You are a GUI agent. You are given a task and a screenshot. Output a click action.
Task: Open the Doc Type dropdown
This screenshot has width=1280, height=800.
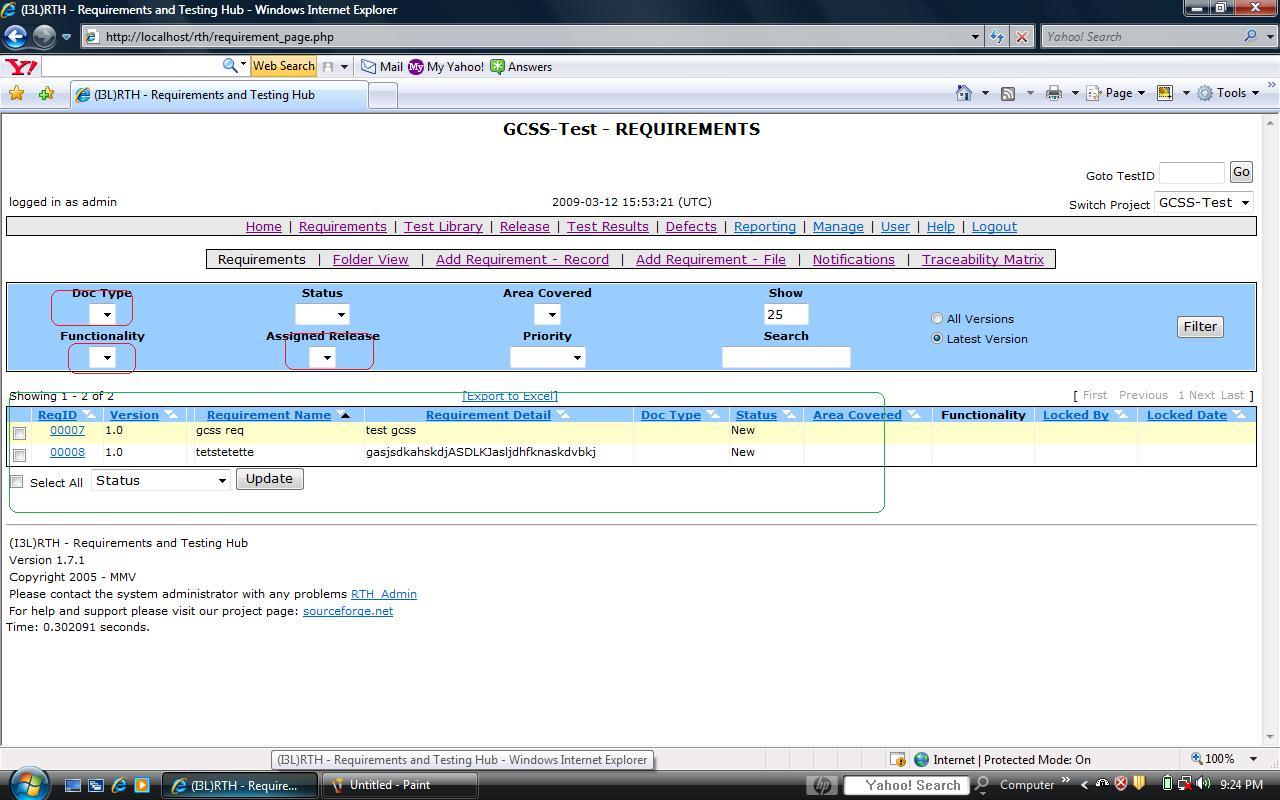click(107, 313)
